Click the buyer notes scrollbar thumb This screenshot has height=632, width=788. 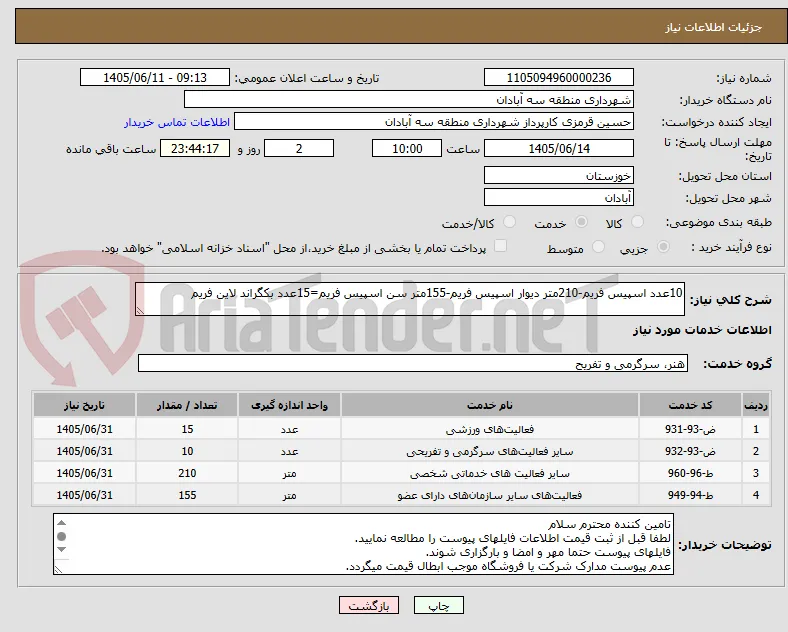click(x=61, y=537)
